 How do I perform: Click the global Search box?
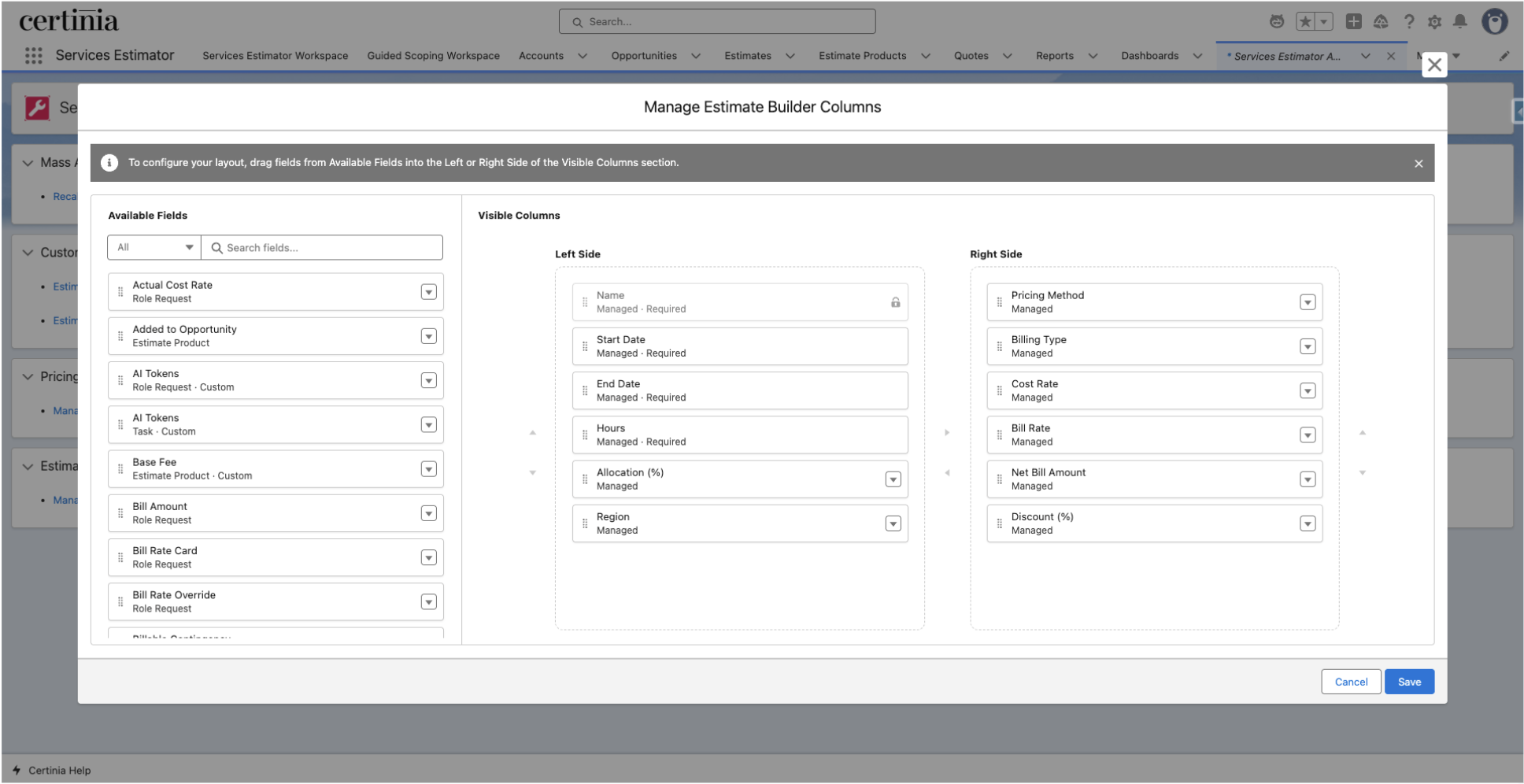[717, 22]
